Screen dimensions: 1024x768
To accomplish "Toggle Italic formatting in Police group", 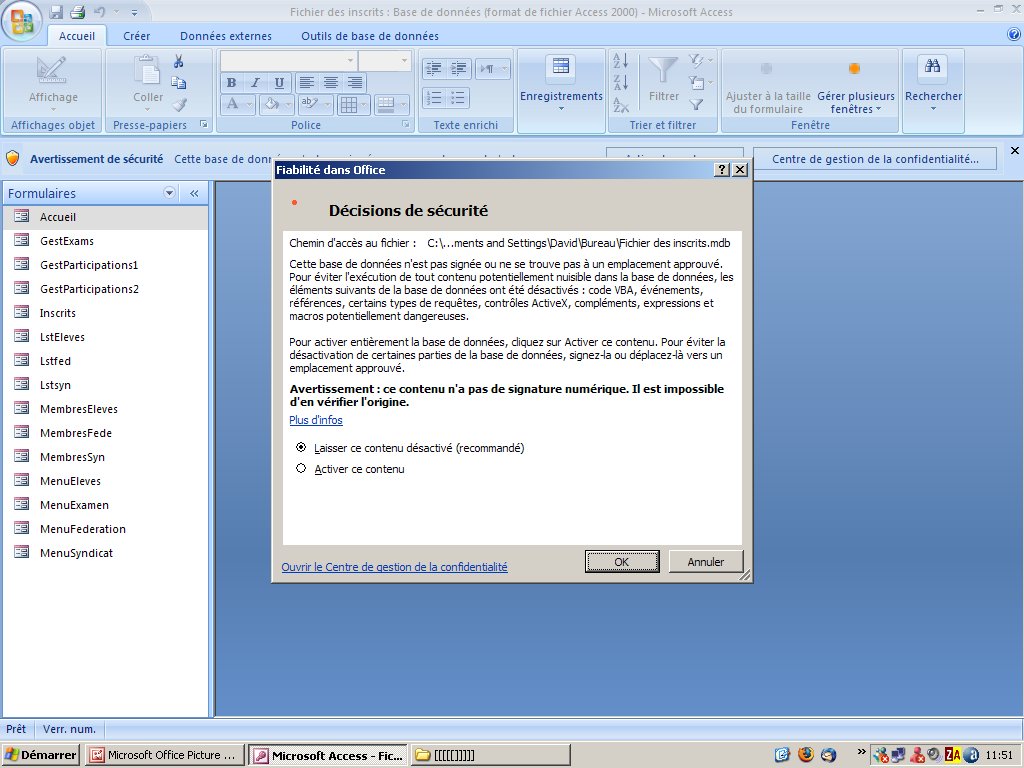I will pyautogui.click(x=255, y=82).
